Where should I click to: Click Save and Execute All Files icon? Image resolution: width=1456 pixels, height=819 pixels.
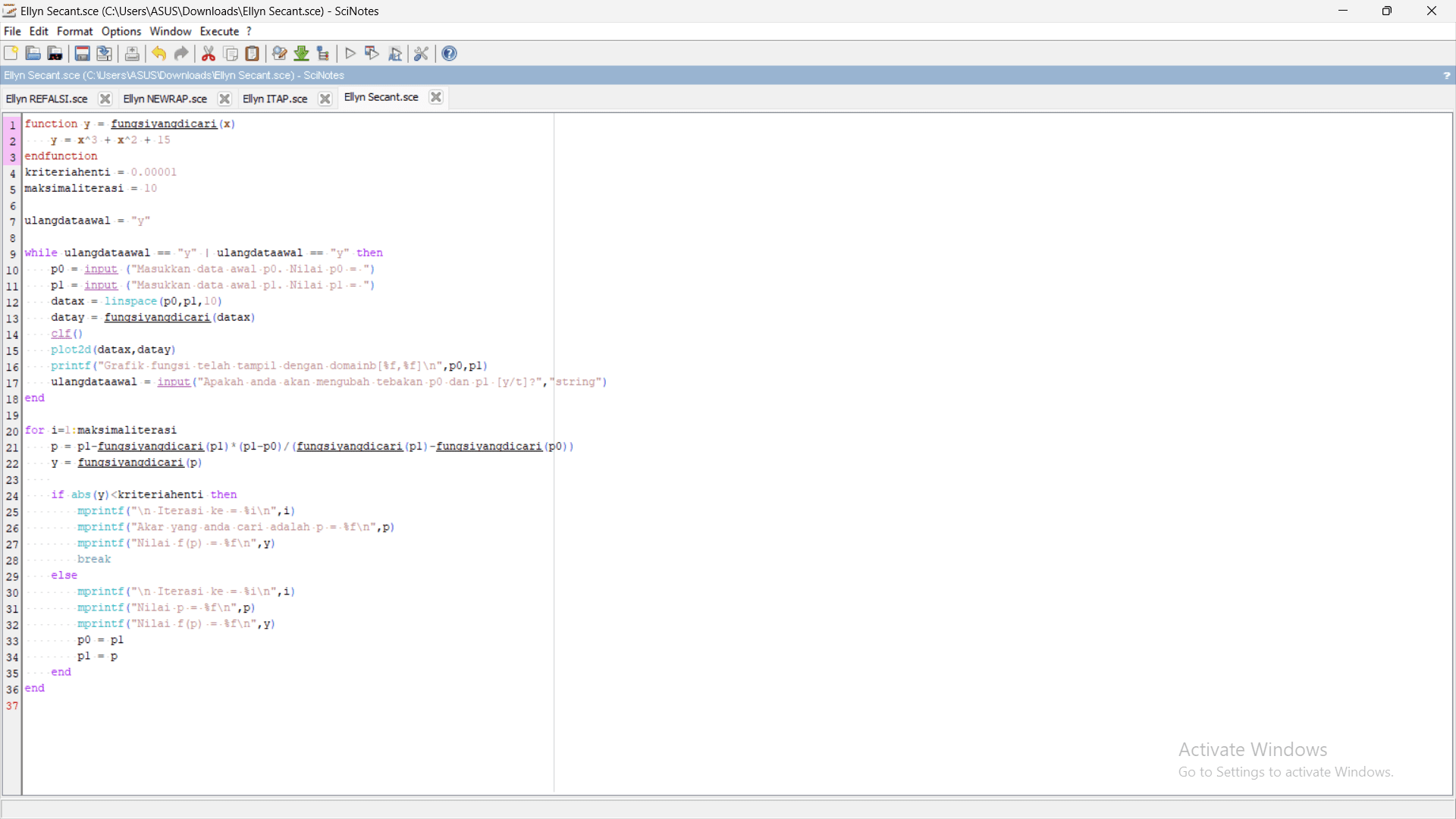[395, 53]
